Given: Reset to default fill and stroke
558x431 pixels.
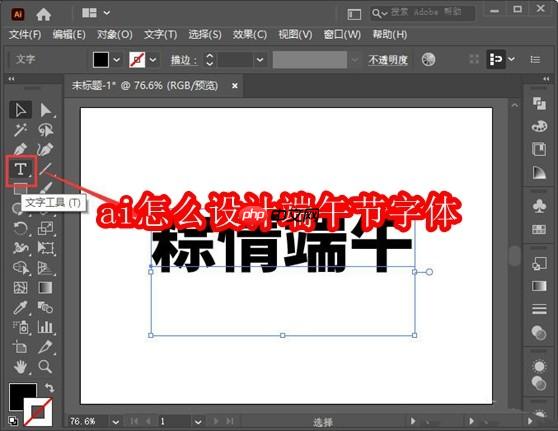Looking at the screenshot, I should point(13,421).
